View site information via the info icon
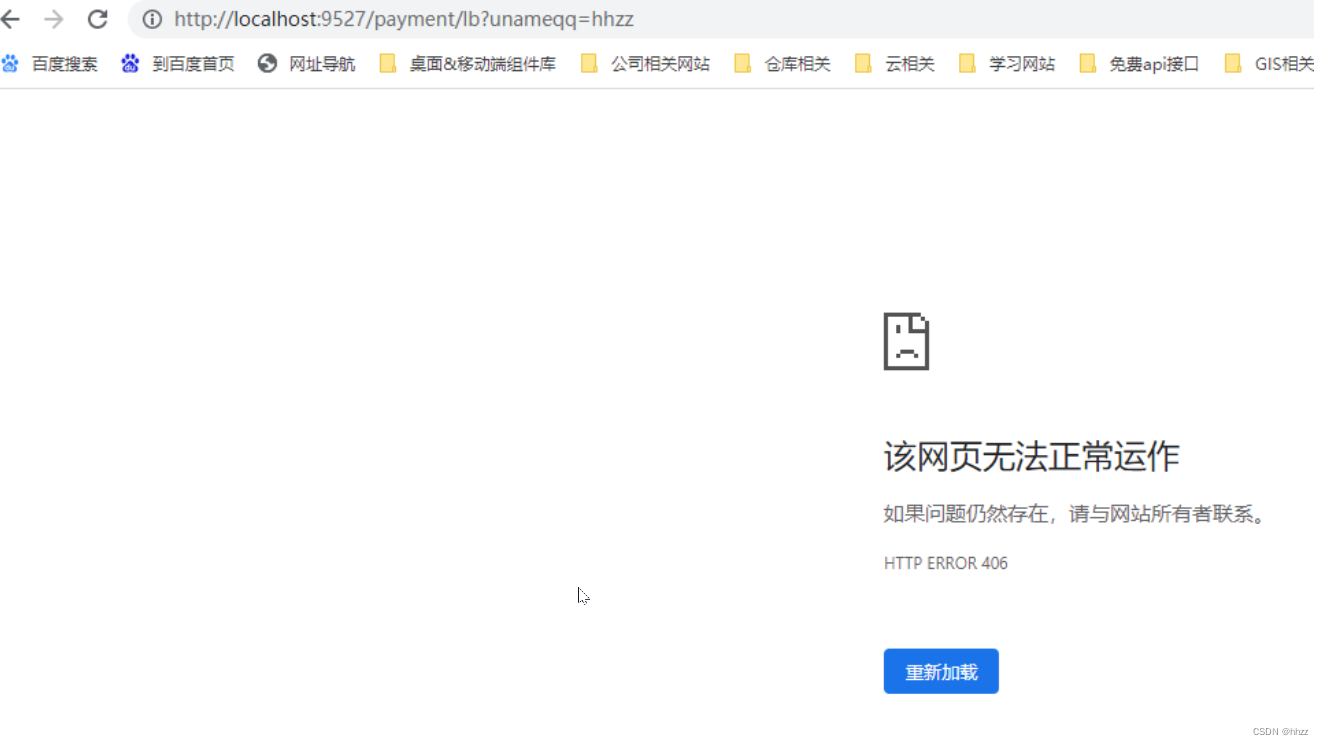The height and width of the screenshot is (745, 1324). click(x=152, y=19)
